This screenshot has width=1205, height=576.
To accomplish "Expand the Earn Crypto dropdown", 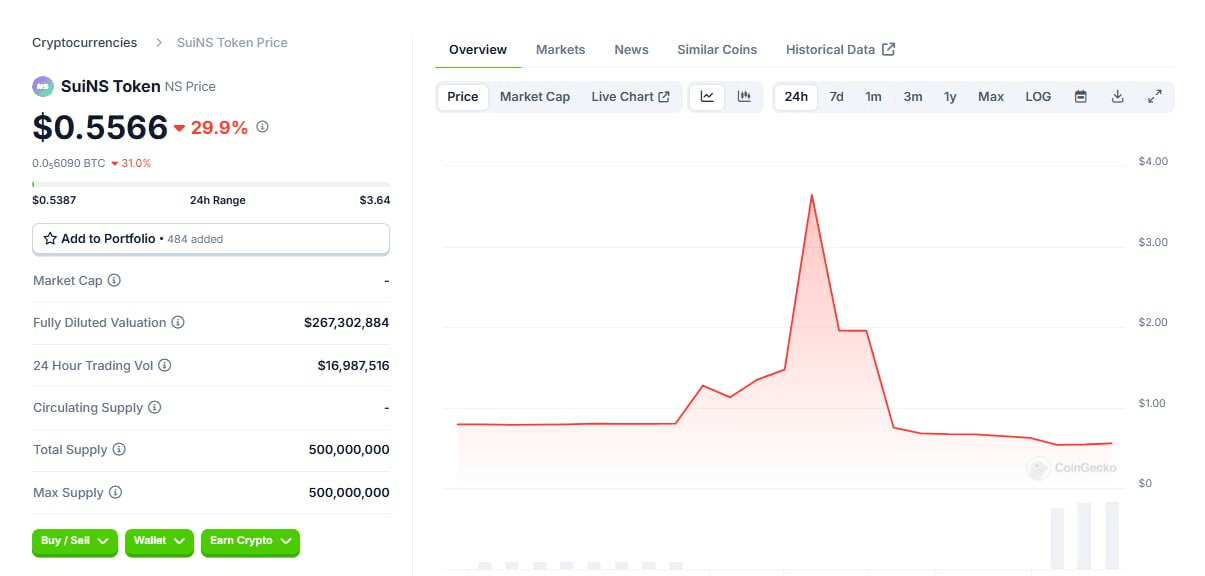I will tap(250, 541).
